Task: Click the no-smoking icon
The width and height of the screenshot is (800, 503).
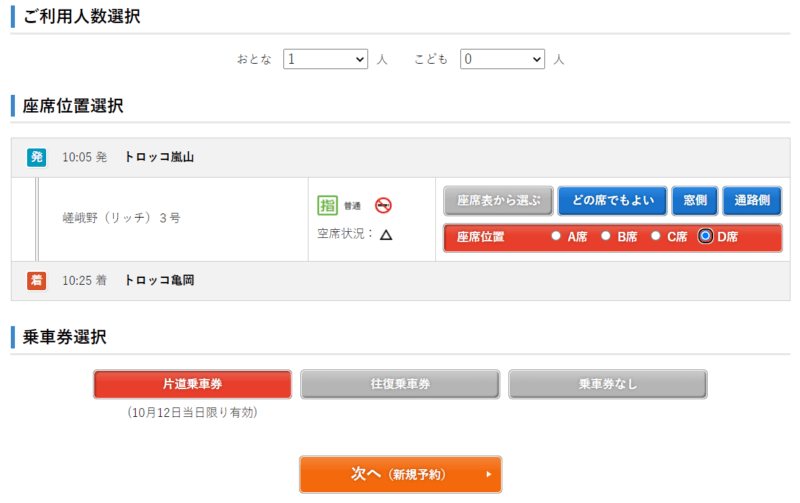Action: [x=383, y=206]
